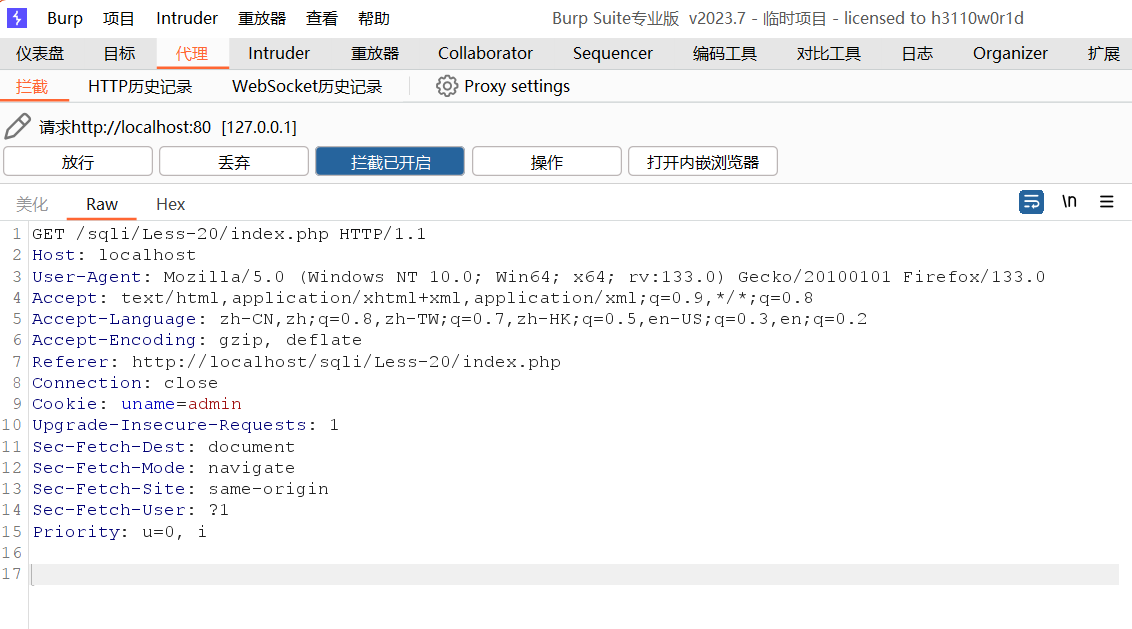Toggle word wrap icon in editor toolbar
Screen dimensions: 1132x629
(x=1031, y=201)
